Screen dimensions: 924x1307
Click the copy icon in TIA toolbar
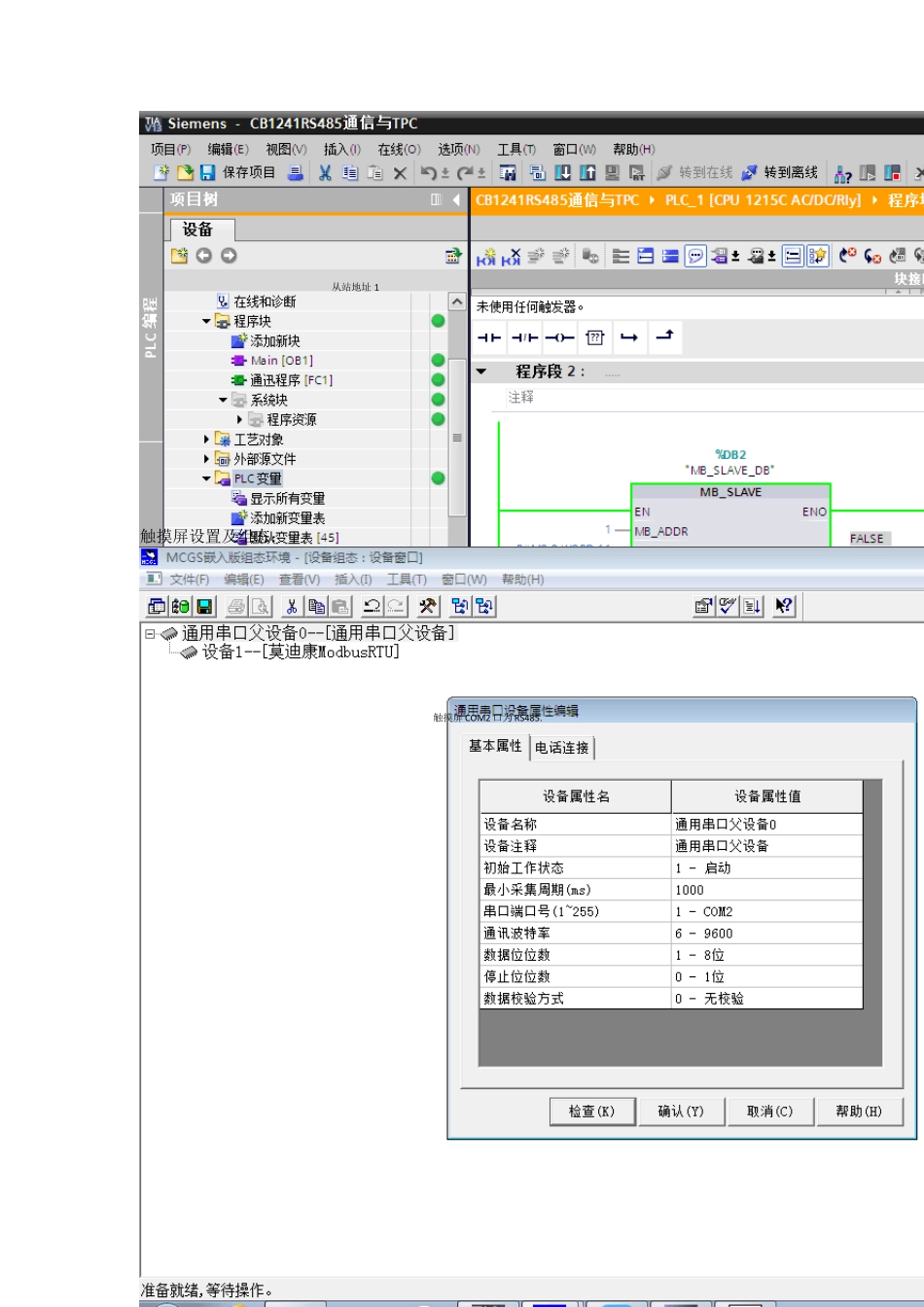[350, 173]
